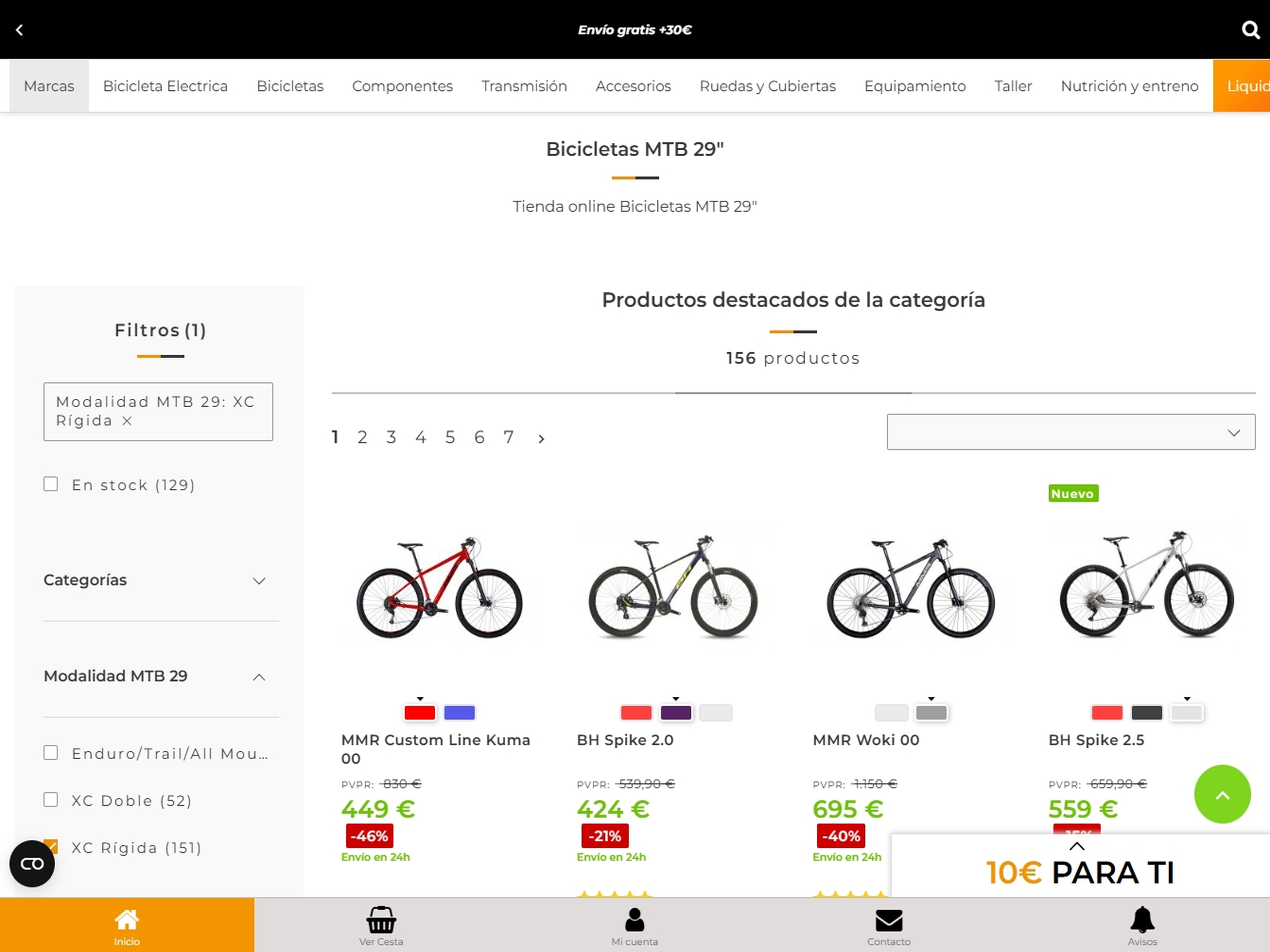Viewport: 1270px width, 952px height.
Task: Open the Transmisión menu
Action: (x=524, y=86)
